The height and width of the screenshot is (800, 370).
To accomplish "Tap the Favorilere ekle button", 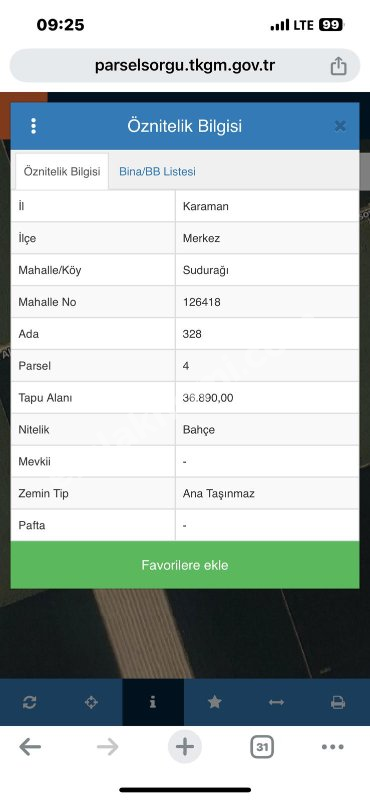I will [185, 565].
